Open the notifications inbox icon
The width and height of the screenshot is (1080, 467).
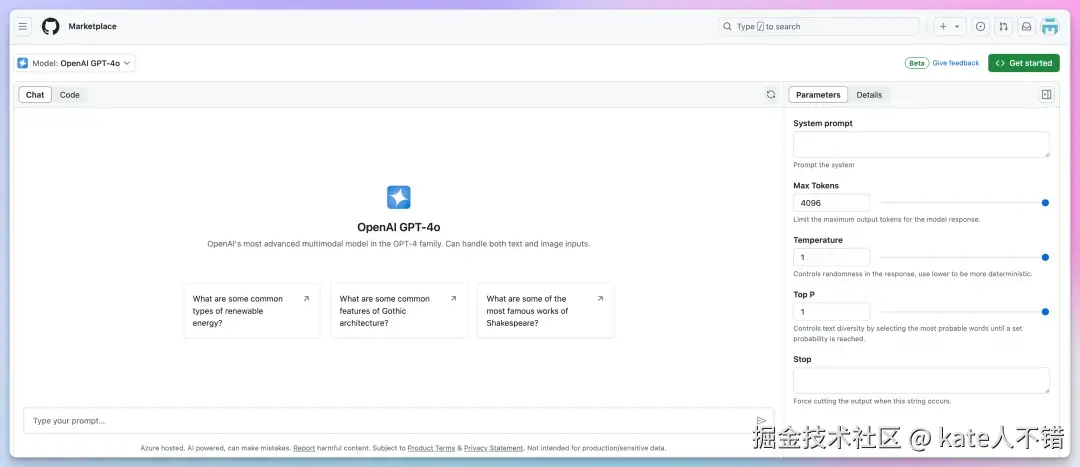click(x=1026, y=26)
